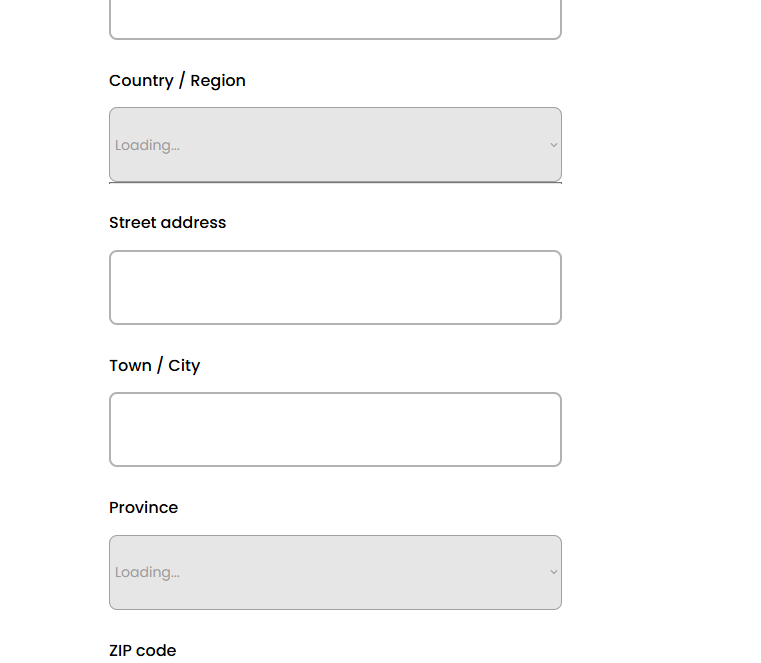Focus the Street address input field
Image resolution: width=761 pixels, height=663 pixels.
(335, 288)
